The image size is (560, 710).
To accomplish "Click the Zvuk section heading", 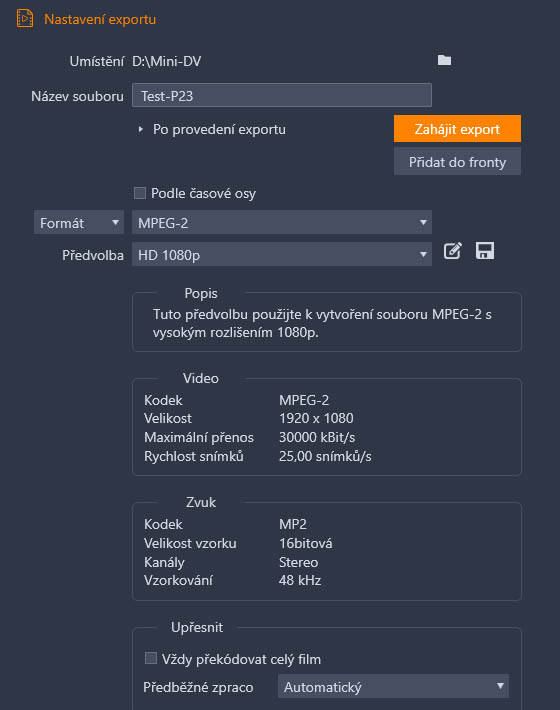I will (201, 502).
